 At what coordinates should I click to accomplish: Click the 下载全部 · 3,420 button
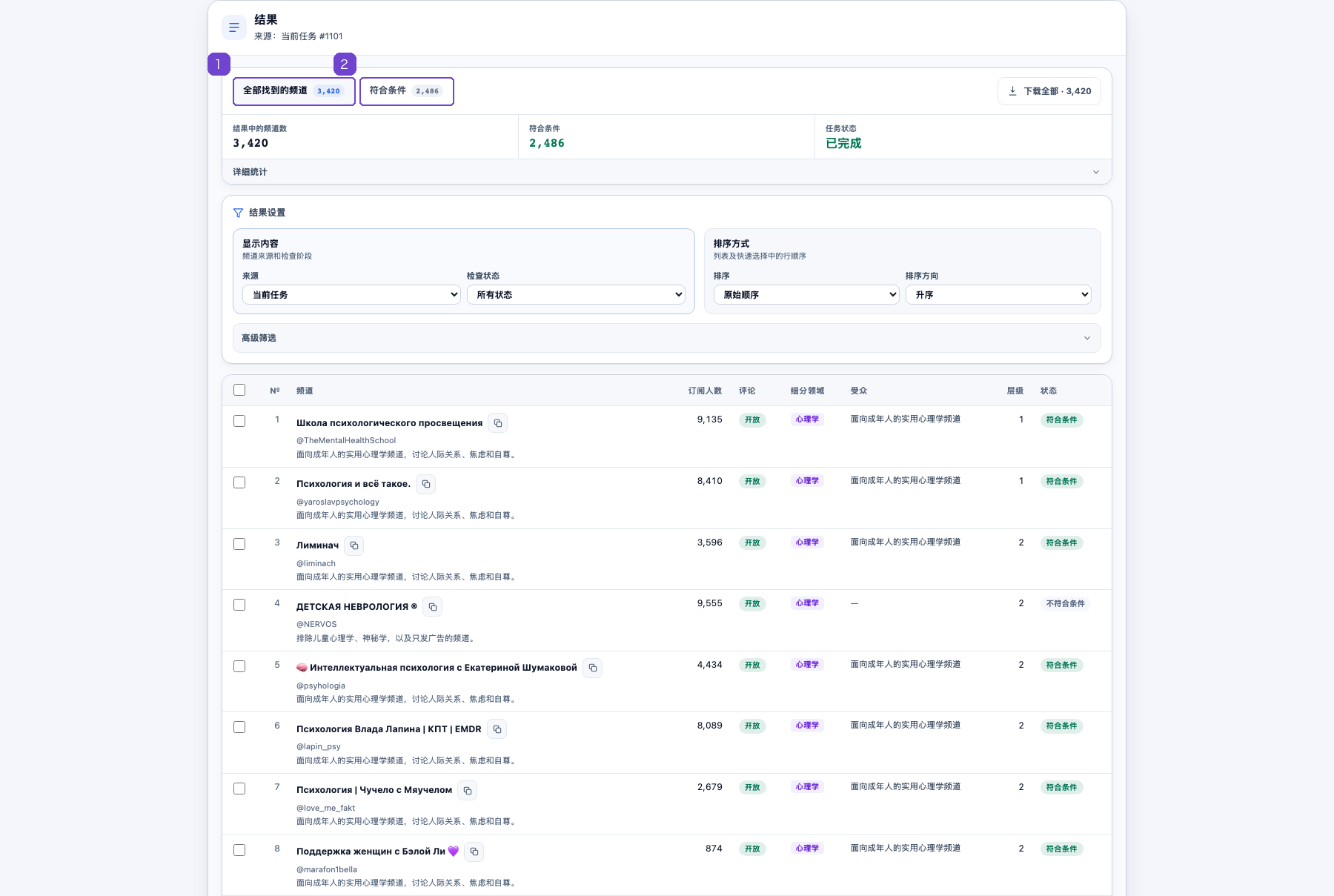tap(1049, 91)
